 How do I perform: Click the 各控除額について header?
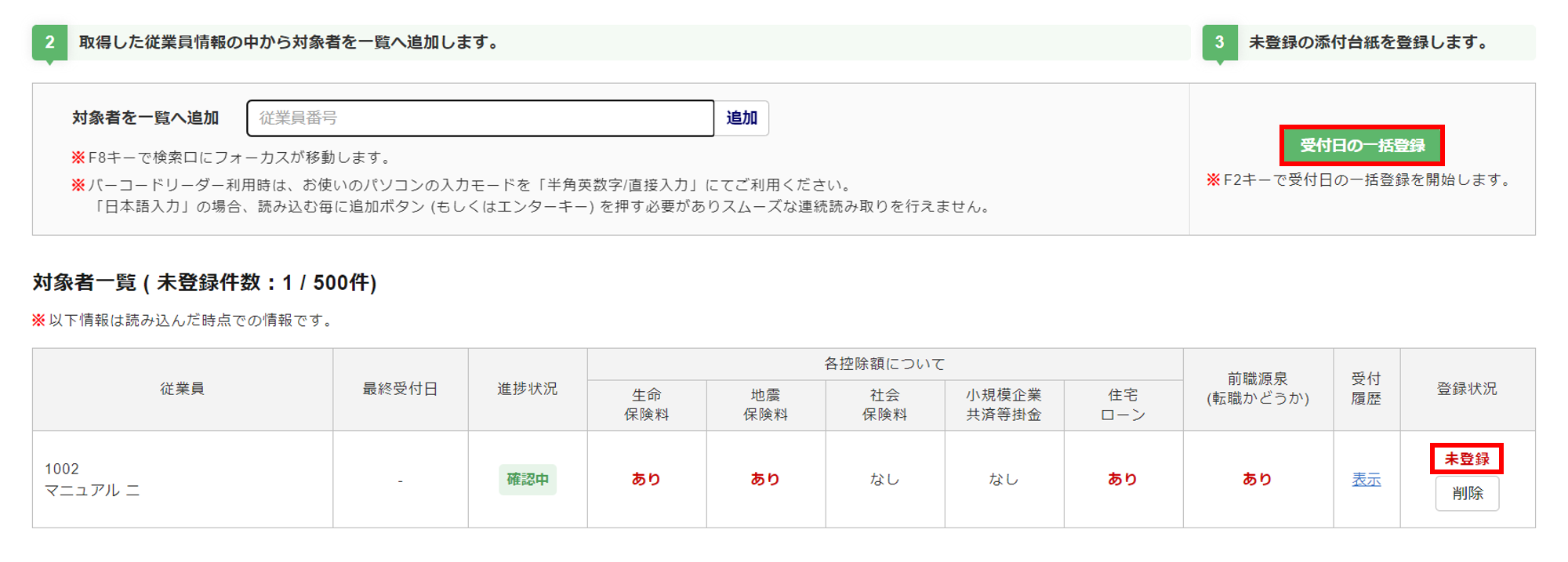click(885, 364)
